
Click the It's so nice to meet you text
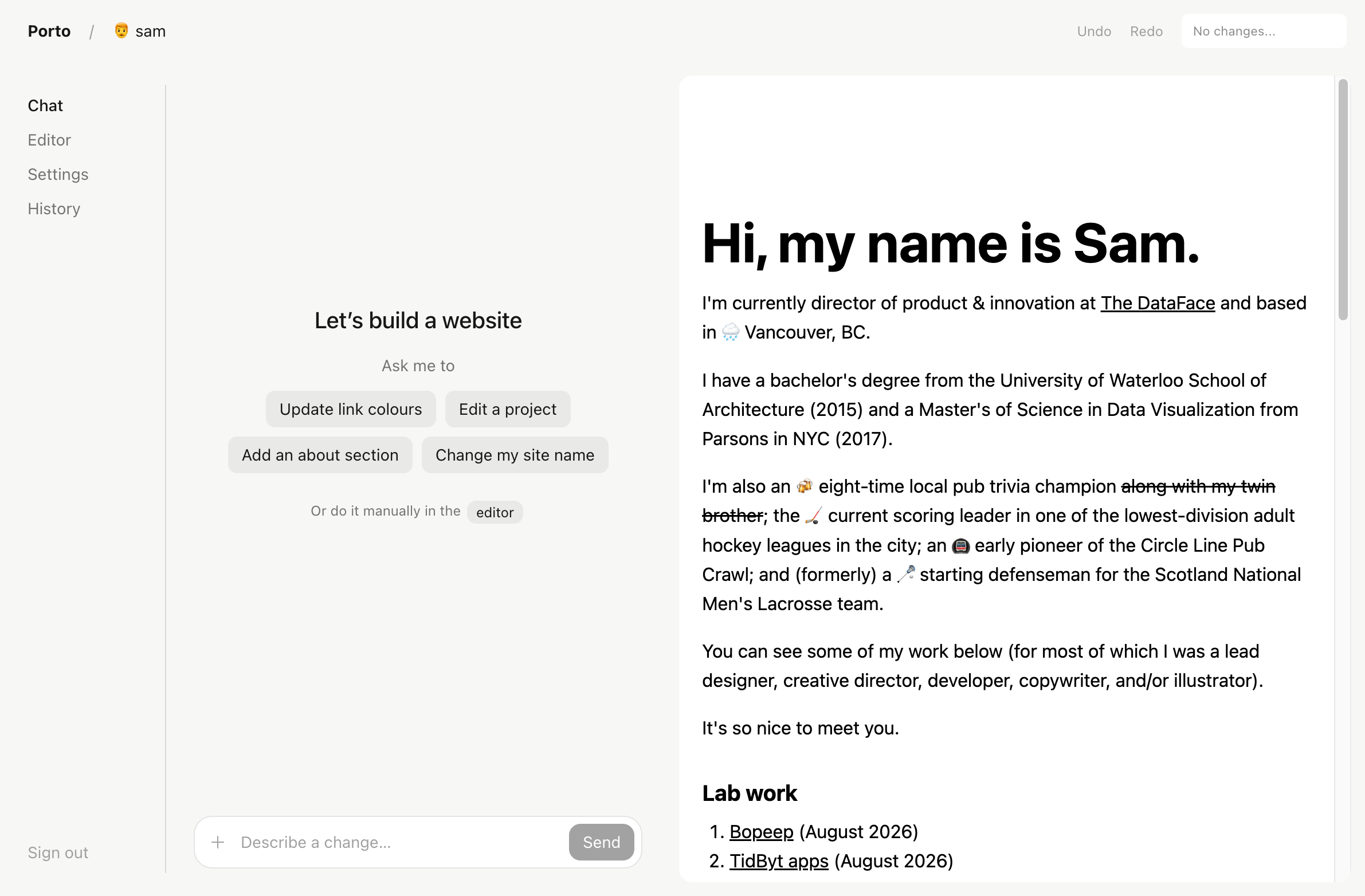[800, 728]
